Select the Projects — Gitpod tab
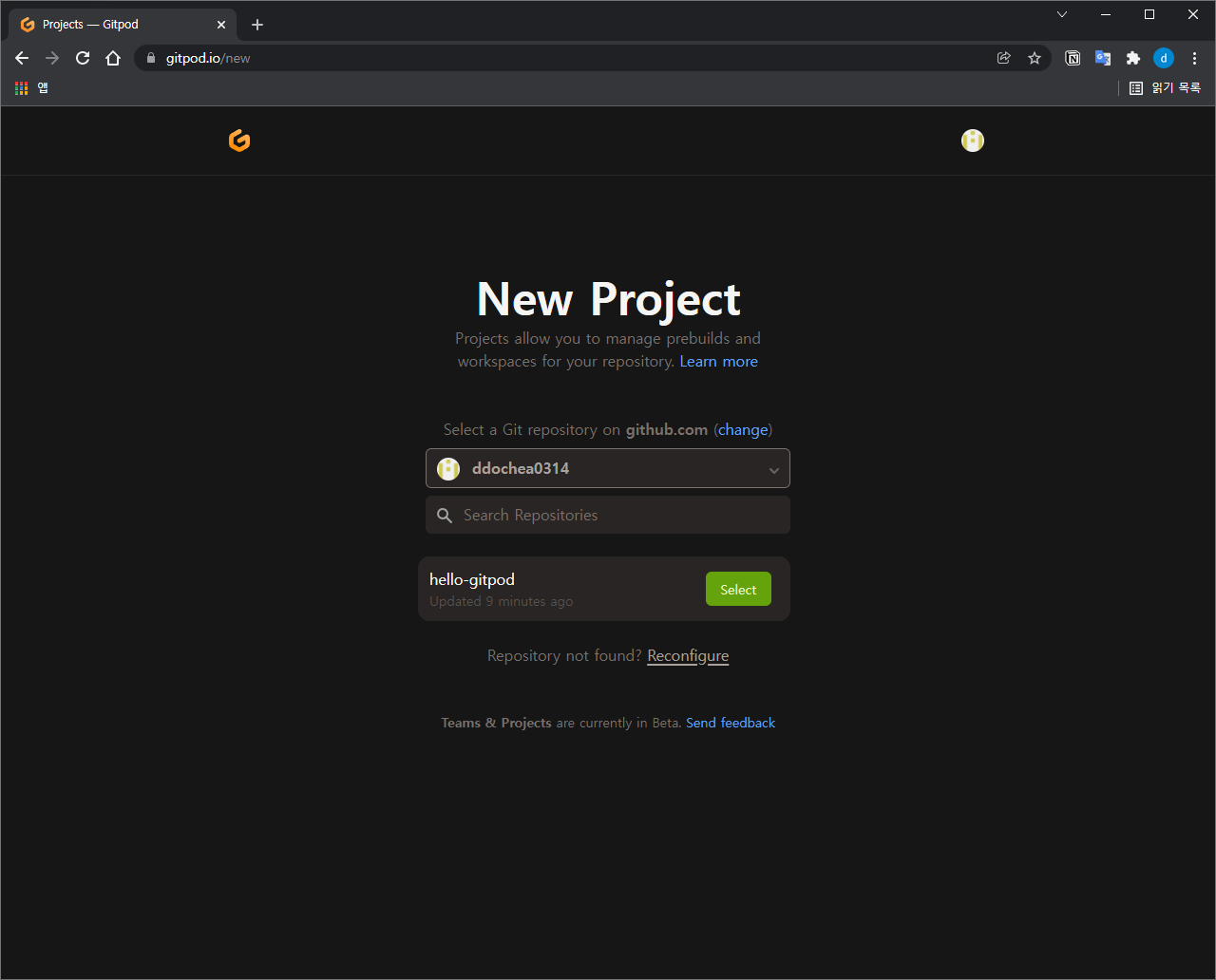Viewport: 1216px width, 980px height. click(x=122, y=25)
